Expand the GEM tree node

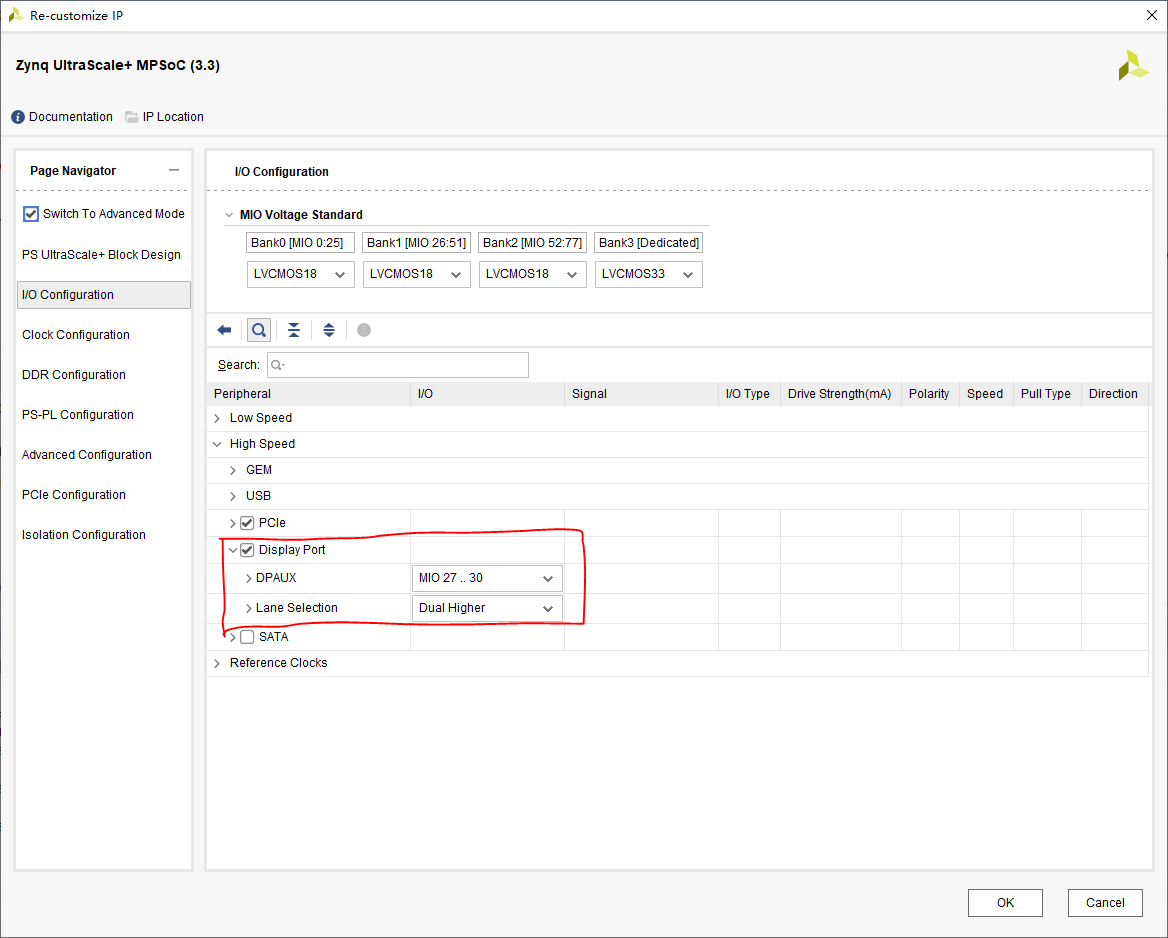pos(233,470)
